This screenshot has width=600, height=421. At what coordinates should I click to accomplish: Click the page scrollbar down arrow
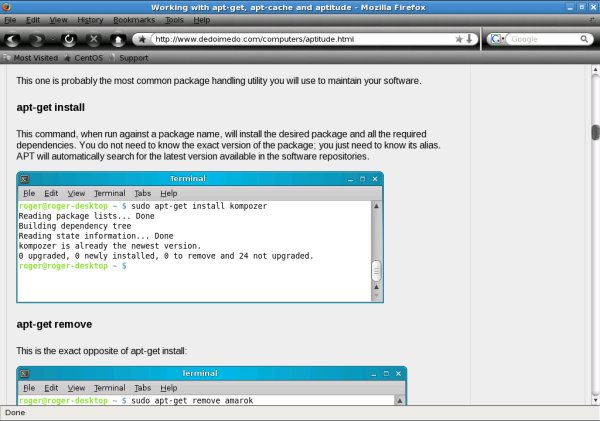595,401
